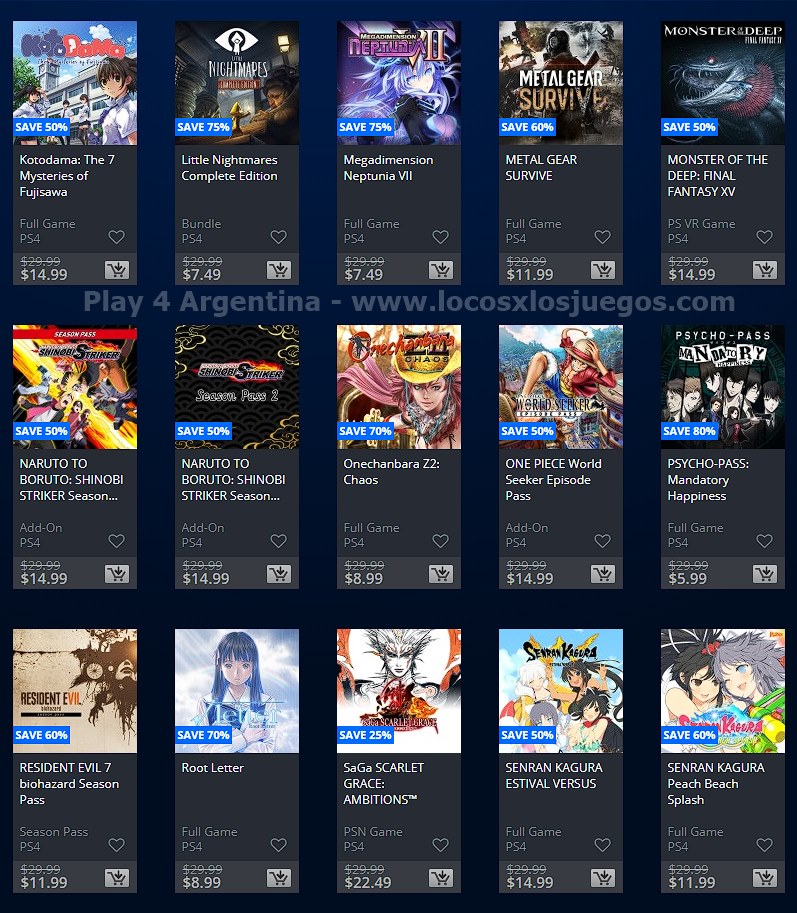Open the Root Letter cover image

[x=237, y=691]
